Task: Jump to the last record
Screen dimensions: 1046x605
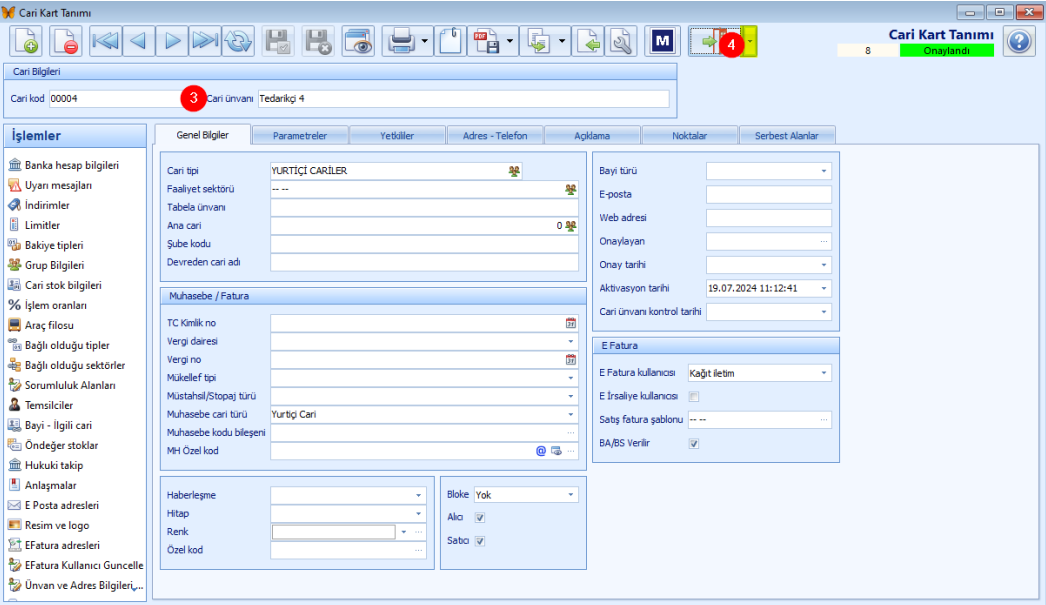Action: (x=205, y=41)
